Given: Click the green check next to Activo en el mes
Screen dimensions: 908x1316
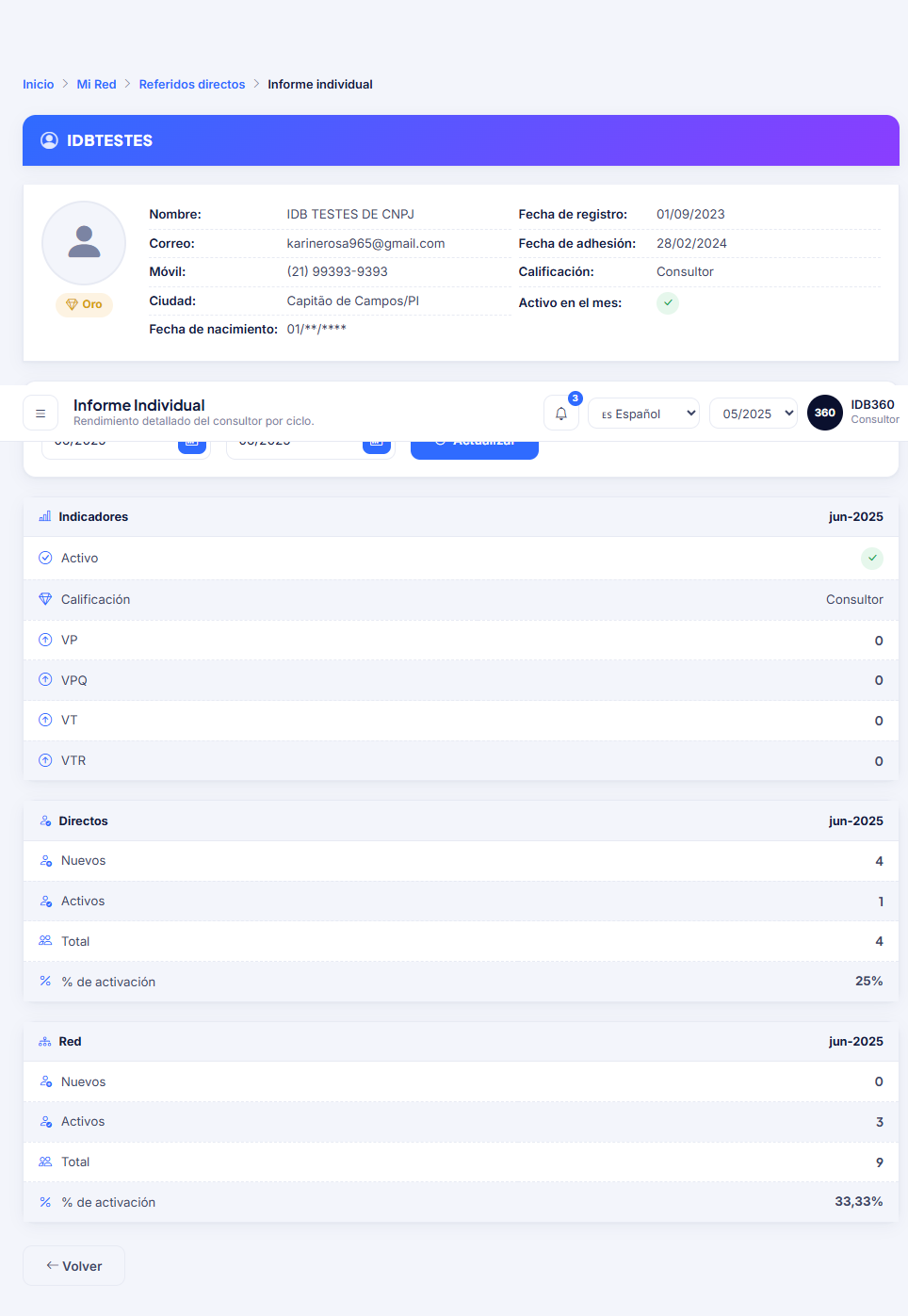Looking at the screenshot, I should (x=668, y=302).
